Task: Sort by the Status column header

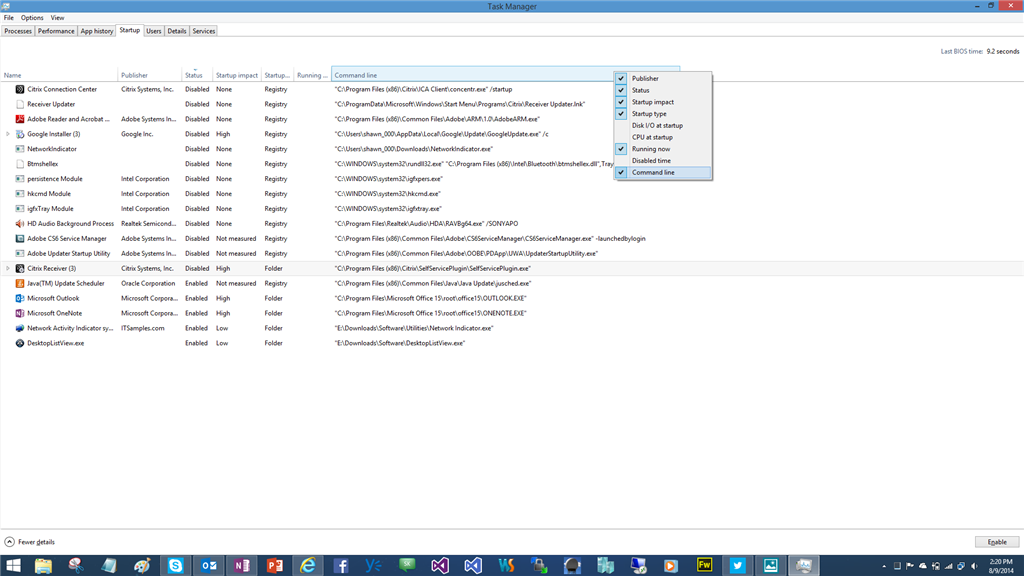Action: [197, 75]
